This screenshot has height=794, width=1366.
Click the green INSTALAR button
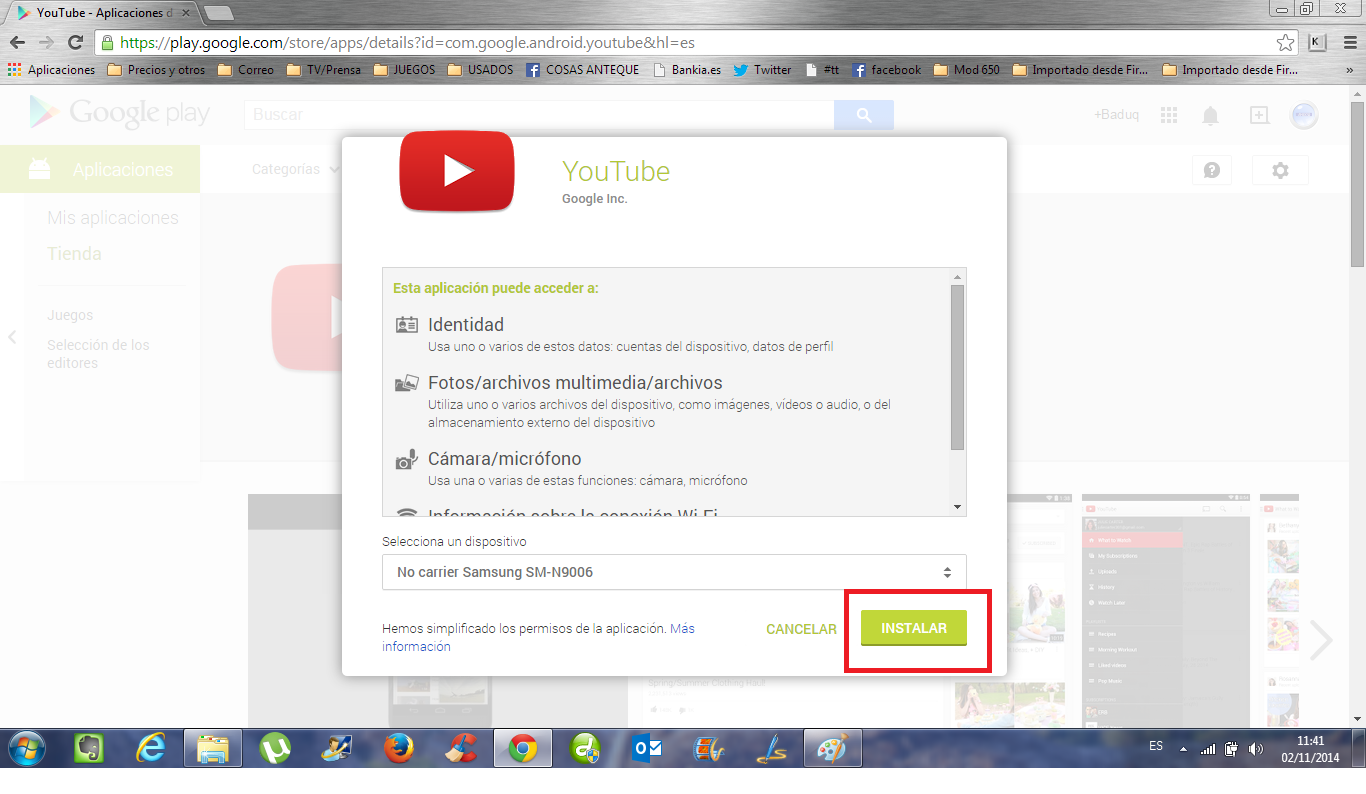[914, 628]
